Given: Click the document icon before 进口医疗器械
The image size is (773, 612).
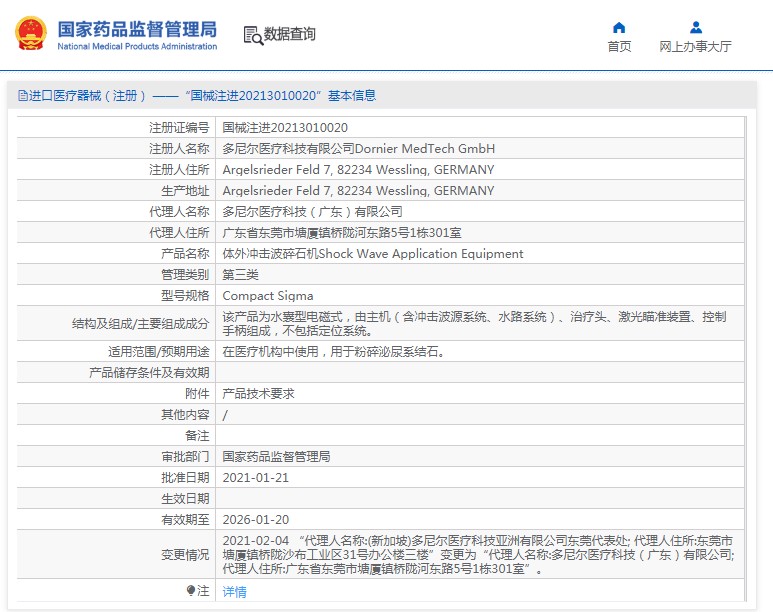Looking at the screenshot, I should [22, 96].
